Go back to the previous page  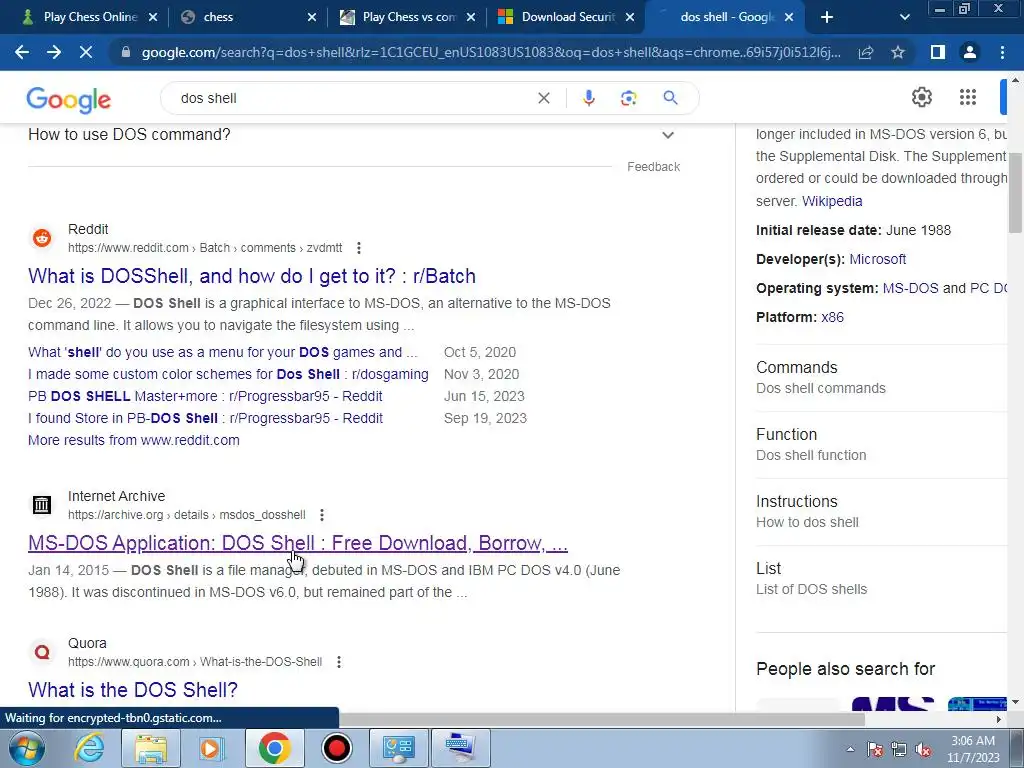coord(22,52)
